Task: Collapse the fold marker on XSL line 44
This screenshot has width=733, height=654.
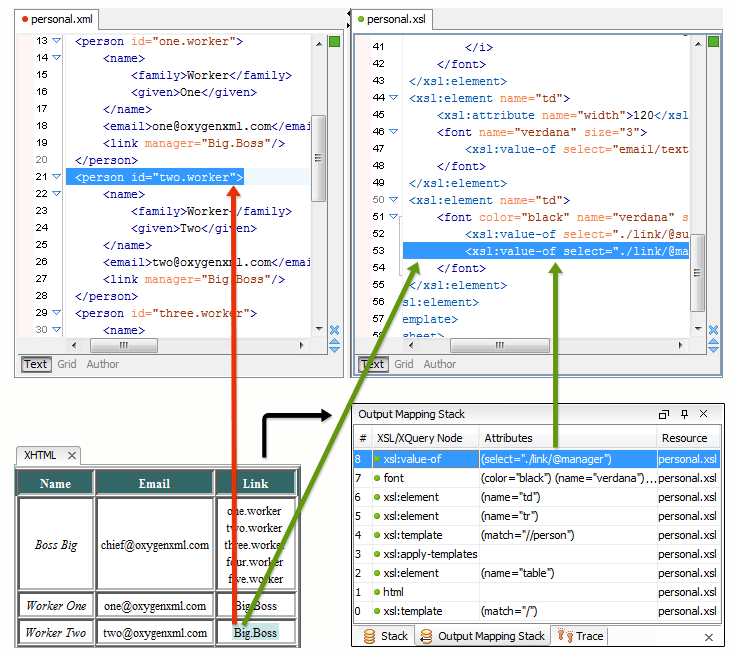Action: (x=393, y=98)
